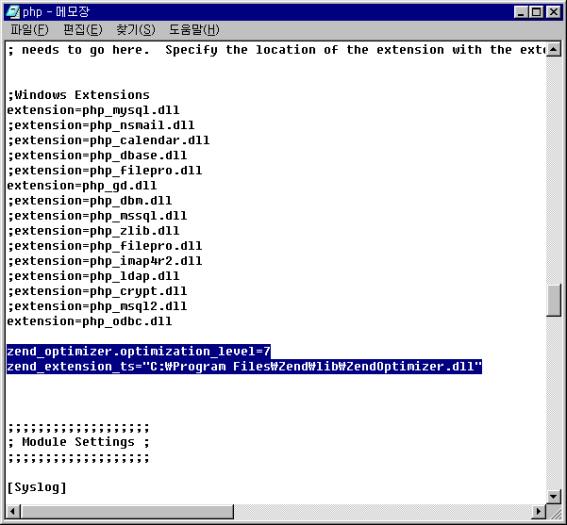Click the vertical scrollbar down arrow
This screenshot has height=525, width=567.
tap(553, 496)
